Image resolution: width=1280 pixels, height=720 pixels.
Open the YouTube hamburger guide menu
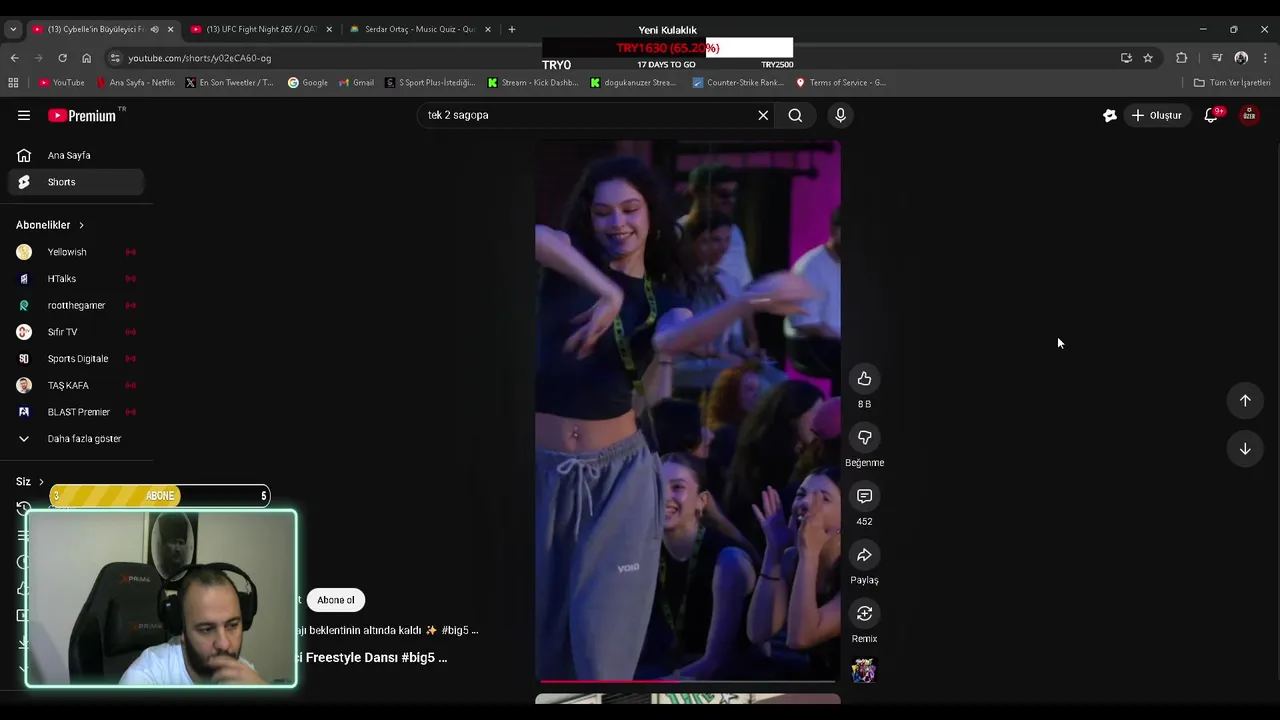coord(24,115)
